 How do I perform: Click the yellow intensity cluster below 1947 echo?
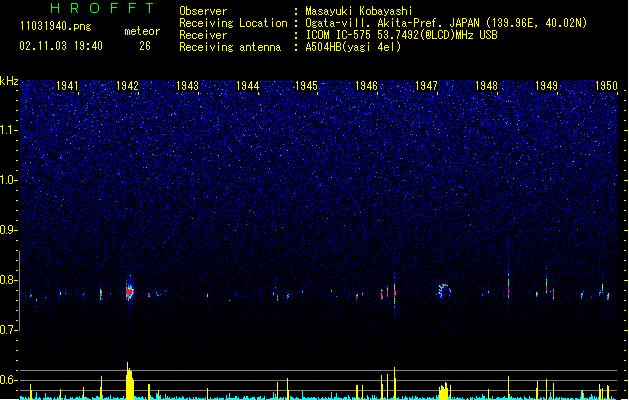pos(444,391)
